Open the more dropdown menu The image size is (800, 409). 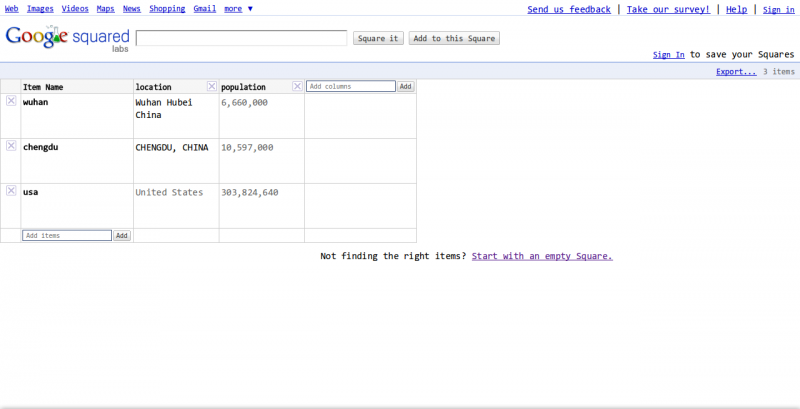(238, 9)
